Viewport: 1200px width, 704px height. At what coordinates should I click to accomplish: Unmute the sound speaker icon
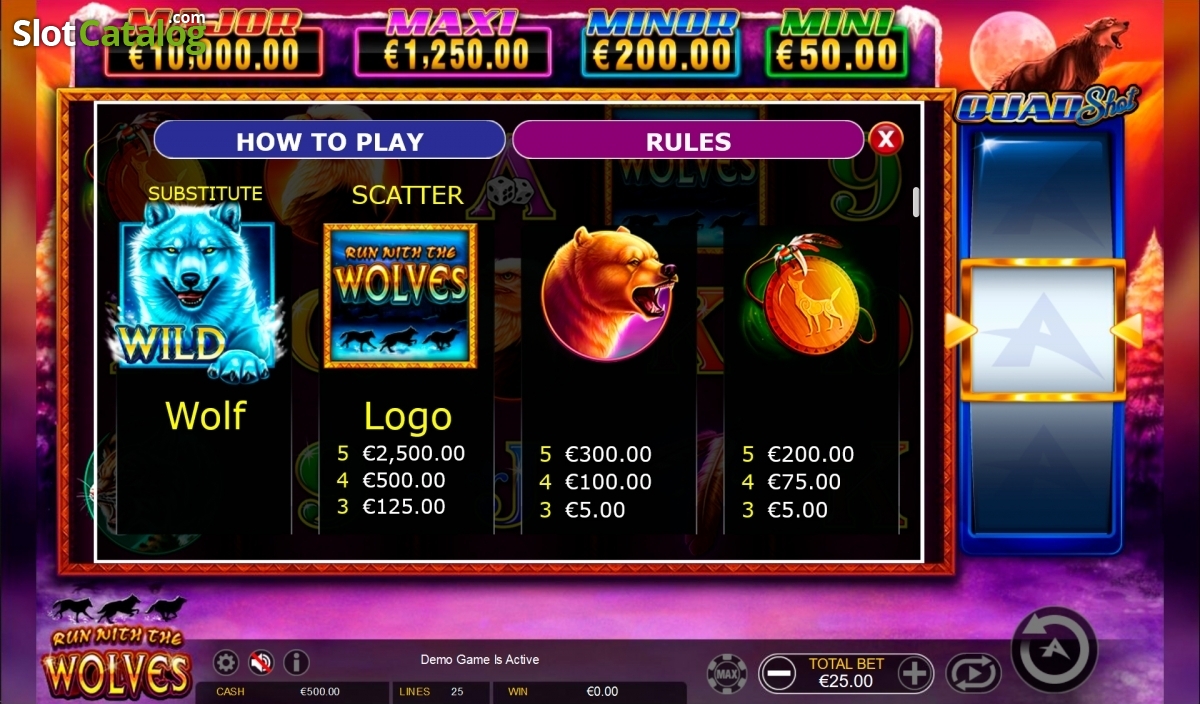pos(261,662)
